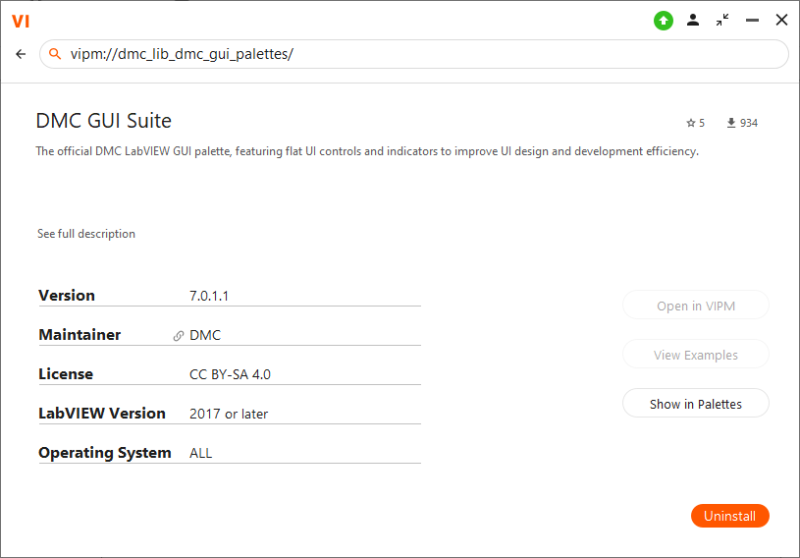
Task: Click the package description sentence
Action: pos(367,151)
